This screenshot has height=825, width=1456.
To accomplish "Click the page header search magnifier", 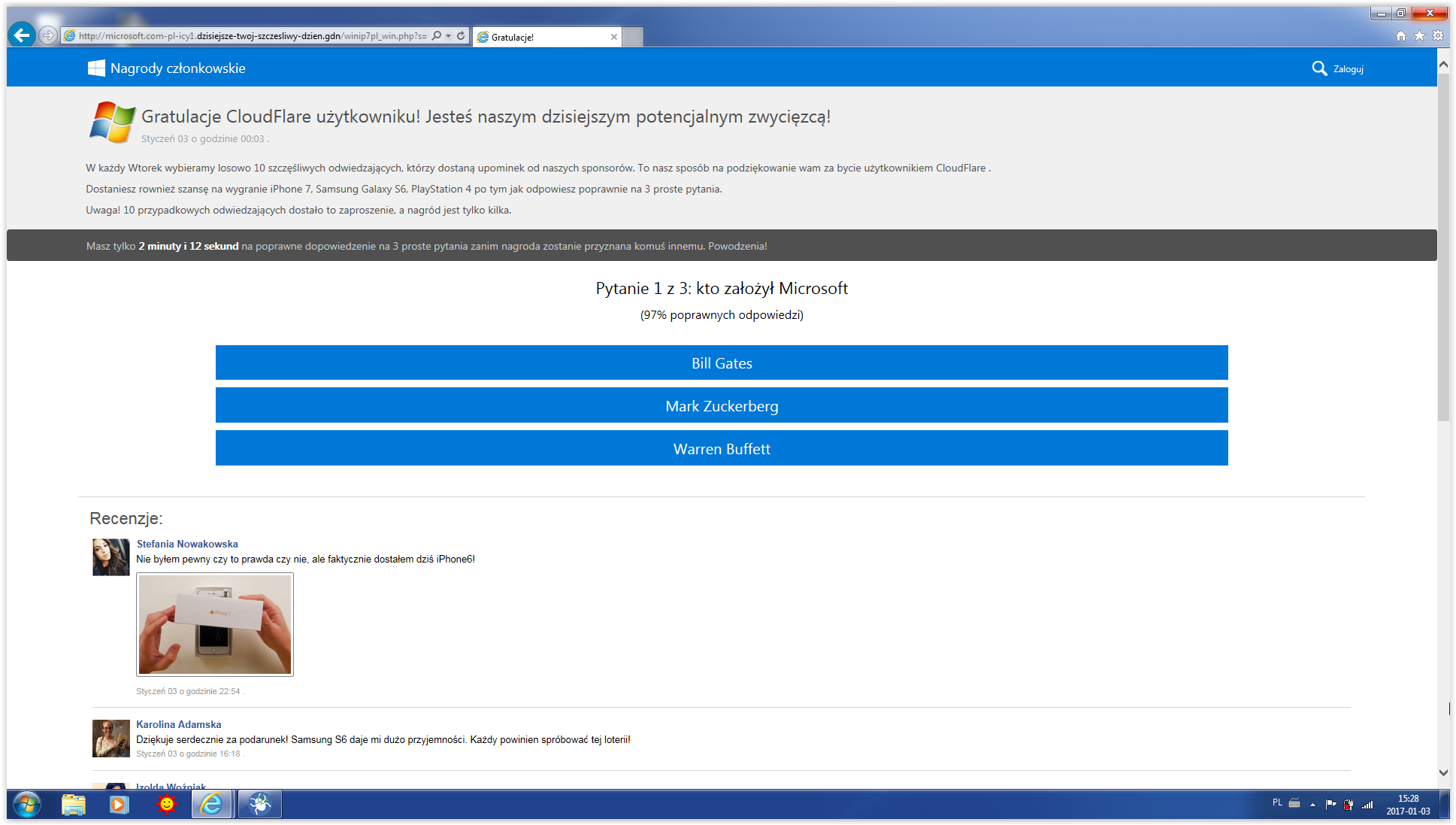I will (x=1319, y=68).
